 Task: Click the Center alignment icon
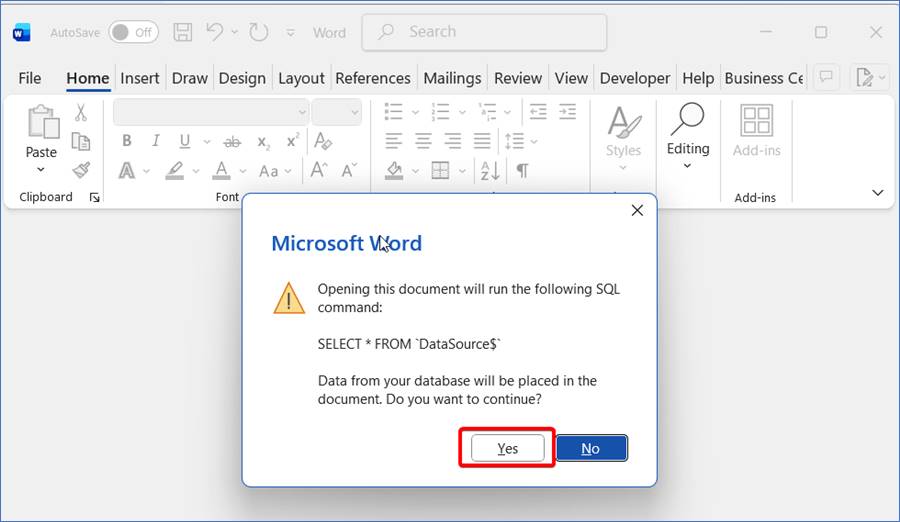[423, 141]
